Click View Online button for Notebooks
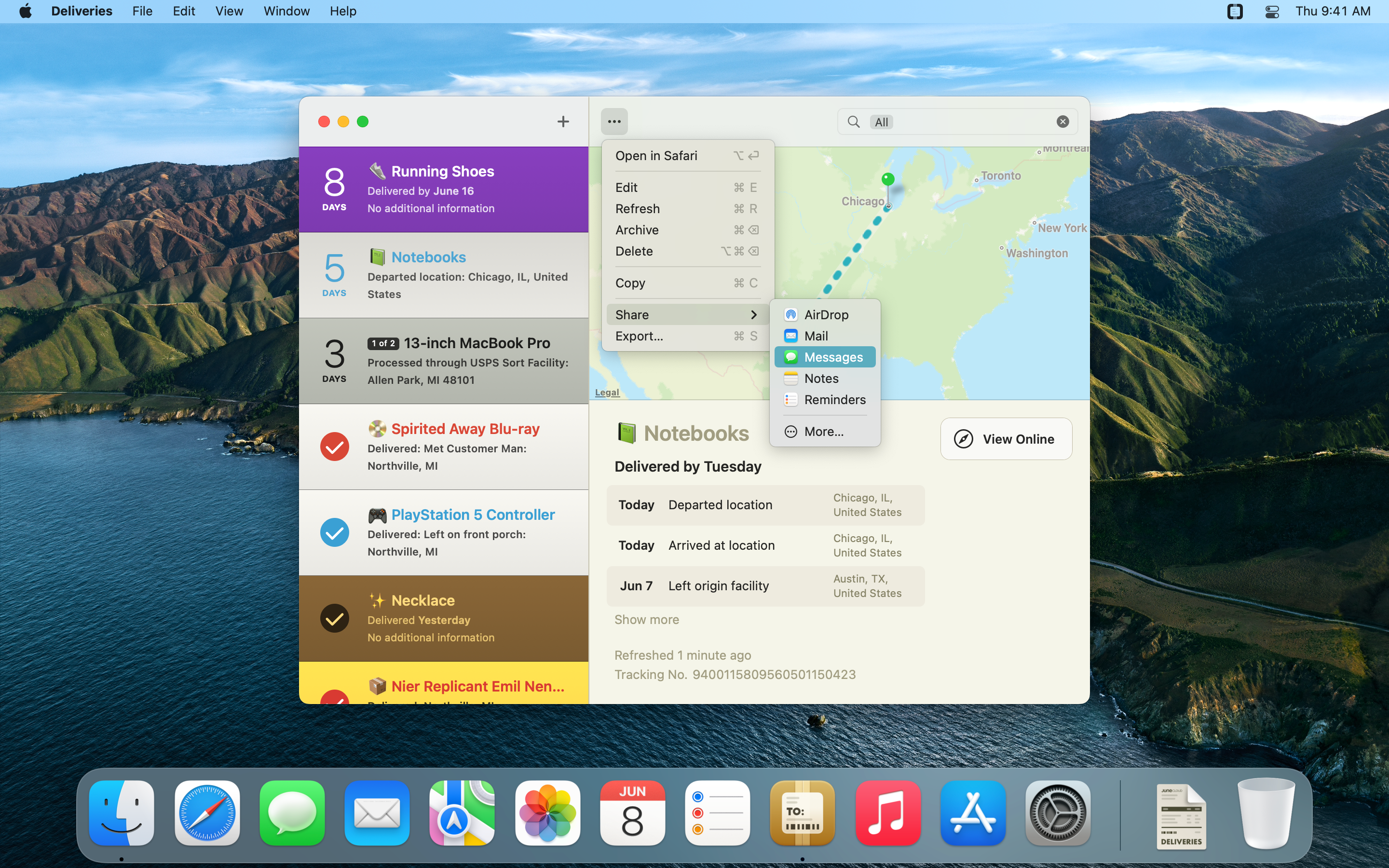This screenshot has width=1389, height=868. click(1005, 438)
